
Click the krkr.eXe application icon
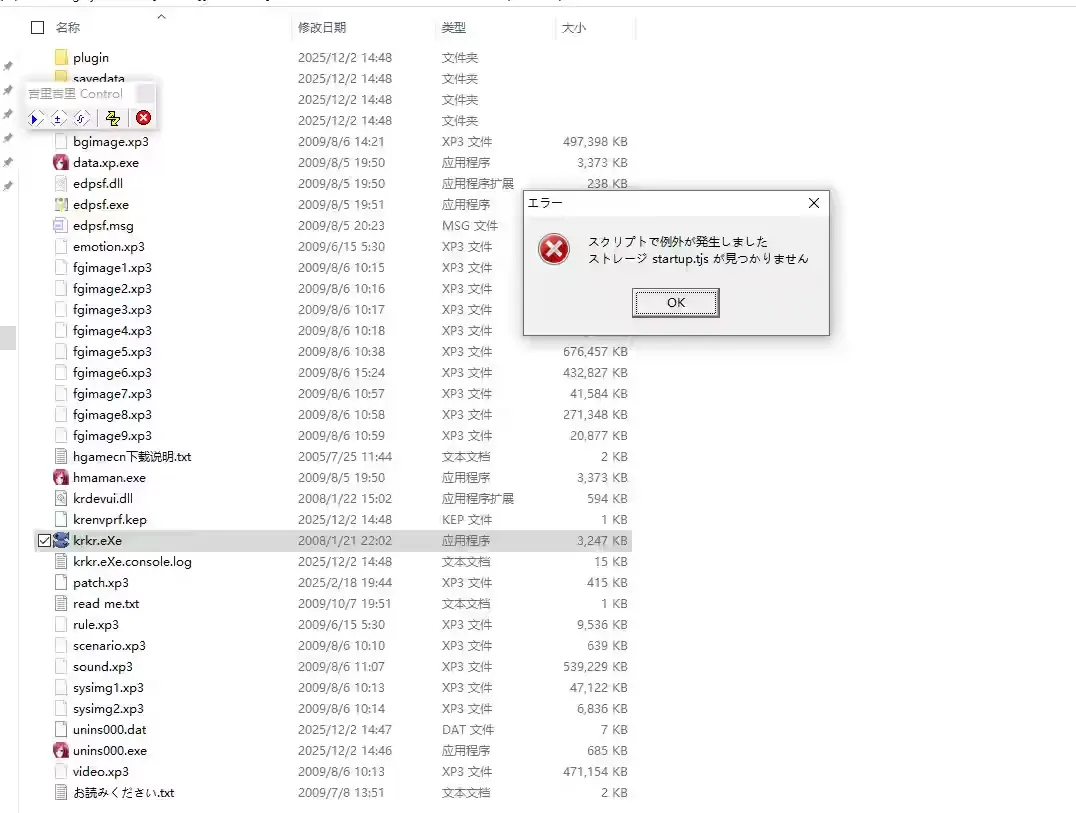61,540
